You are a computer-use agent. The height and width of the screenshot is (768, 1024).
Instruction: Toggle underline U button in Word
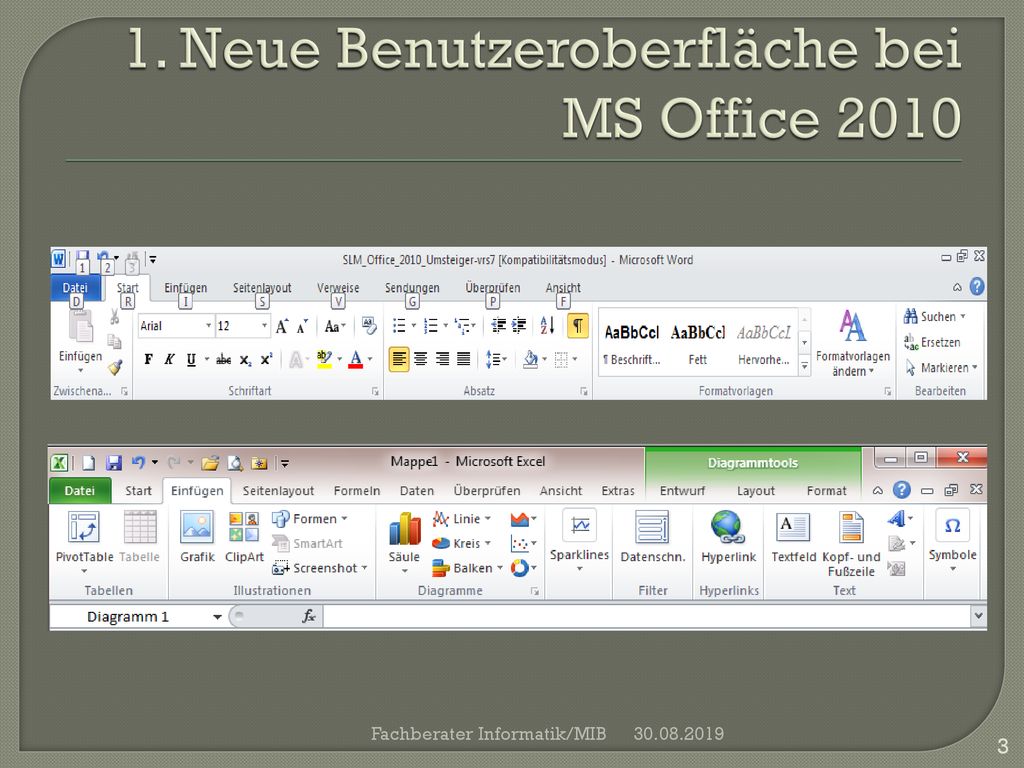(x=191, y=359)
